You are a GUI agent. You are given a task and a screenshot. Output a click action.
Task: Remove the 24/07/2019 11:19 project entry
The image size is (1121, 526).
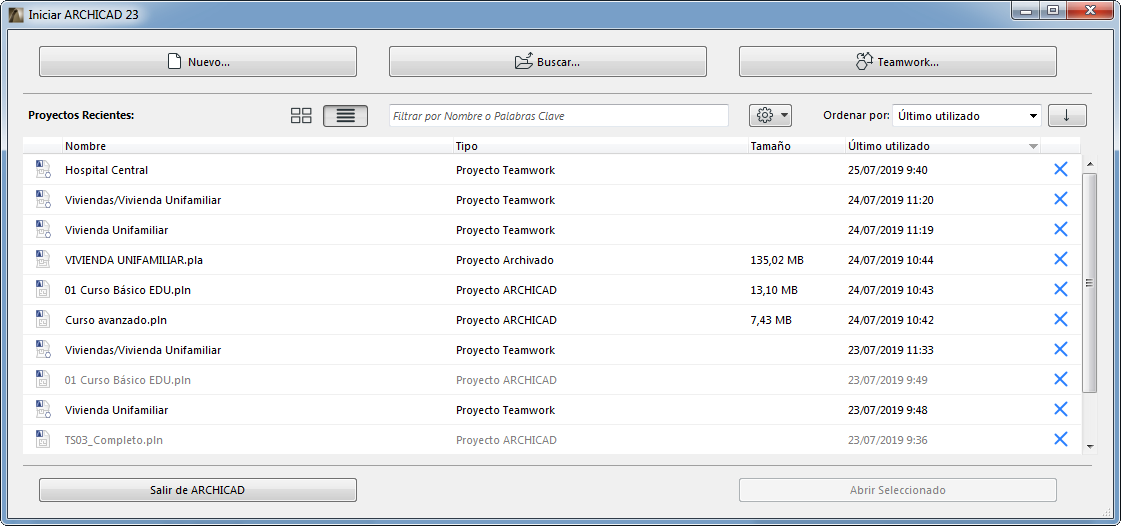(x=1060, y=229)
